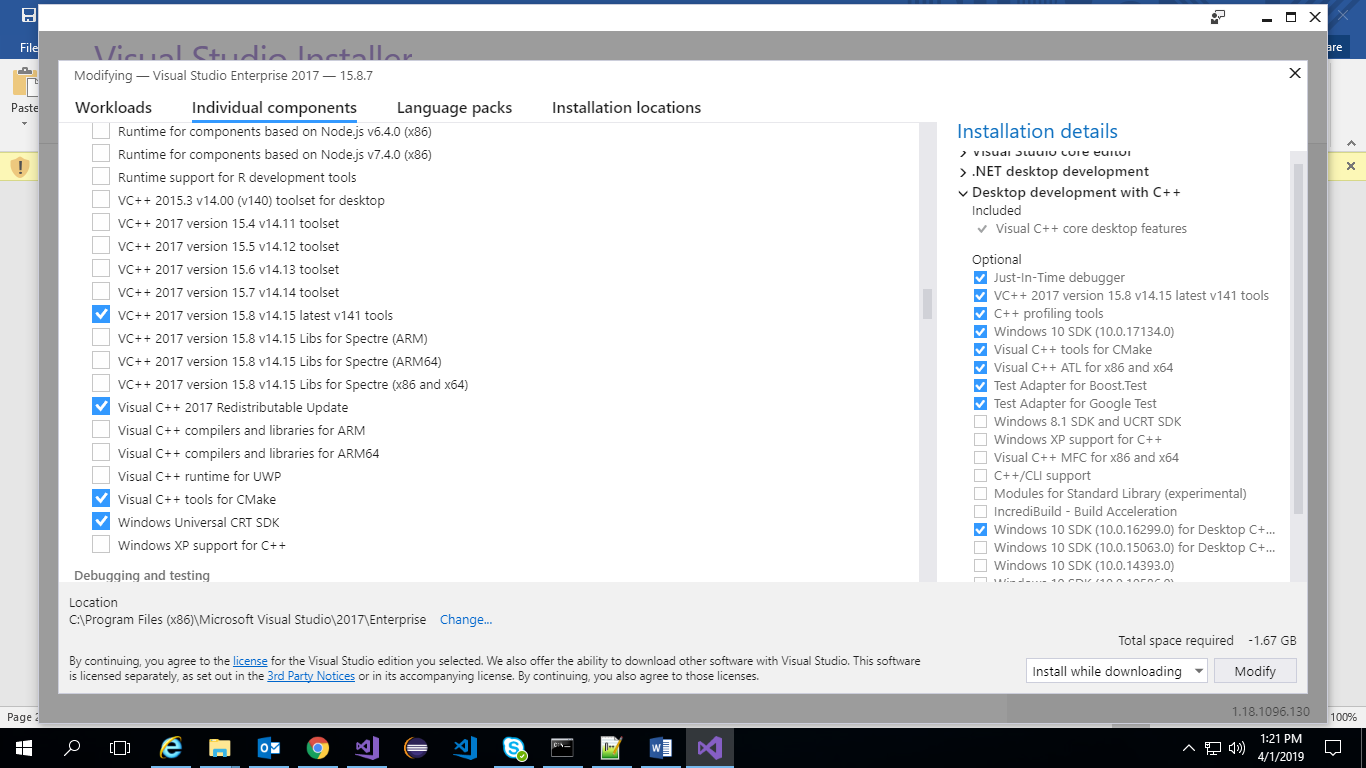Enable VC++ 2017 version 15.7 v14.14 toolset
1366x768 pixels.
click(x=101, y=292)
